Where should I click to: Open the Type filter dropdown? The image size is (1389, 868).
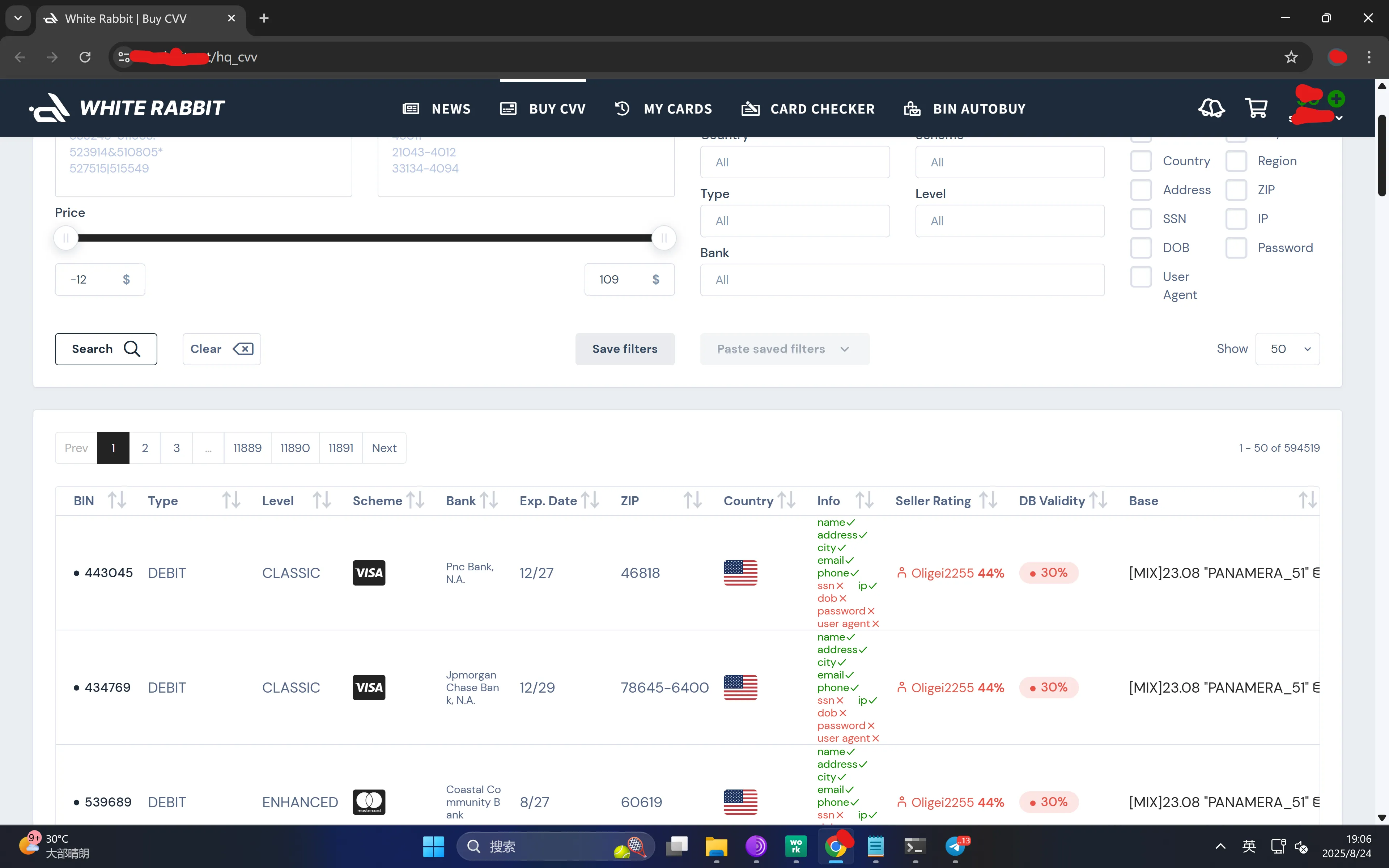coord(795,221)
